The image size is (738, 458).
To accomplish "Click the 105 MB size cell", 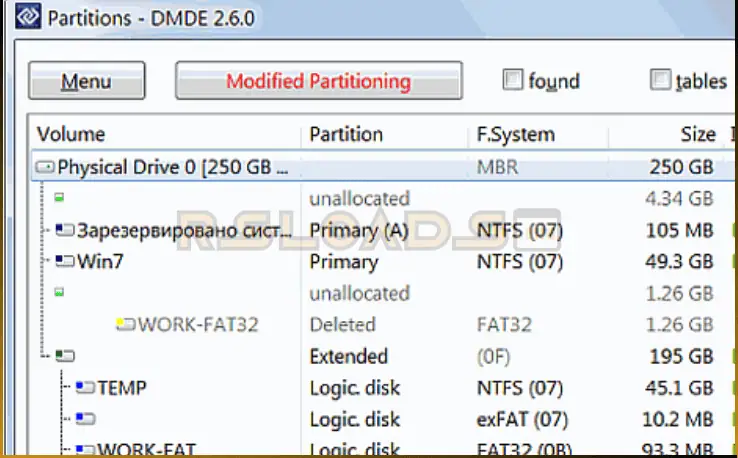I will (680, 230).
